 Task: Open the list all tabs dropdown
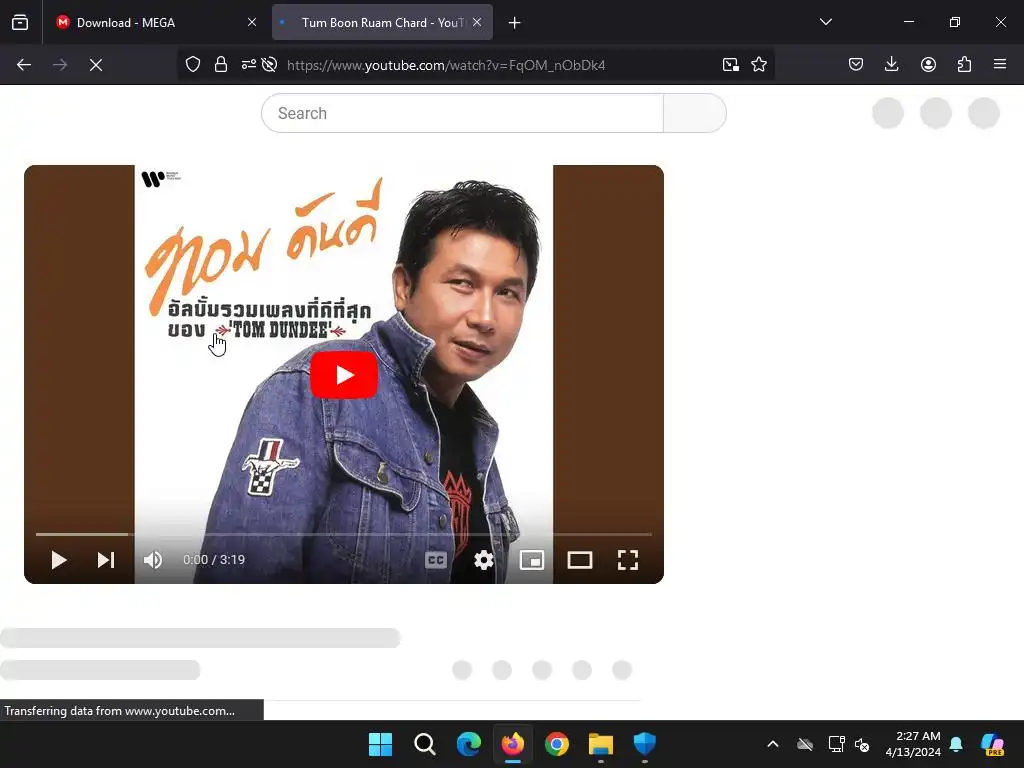pos(825,22)
